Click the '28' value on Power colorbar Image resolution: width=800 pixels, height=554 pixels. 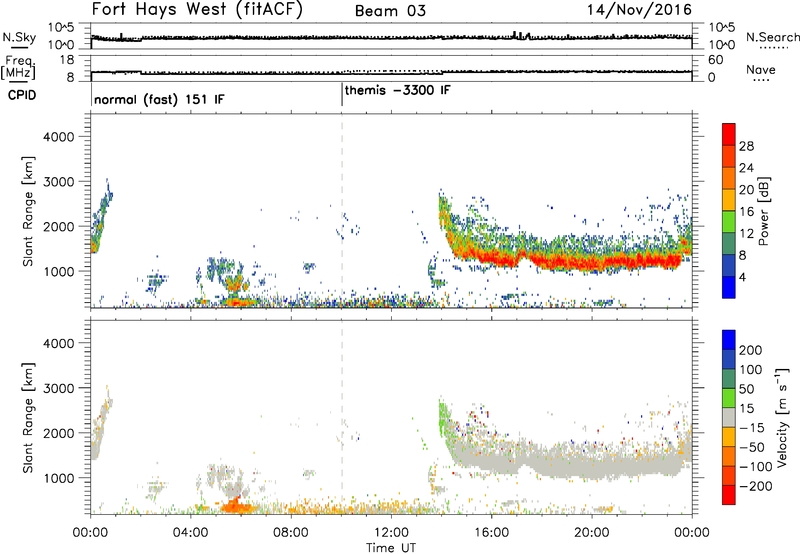(746, 146)
